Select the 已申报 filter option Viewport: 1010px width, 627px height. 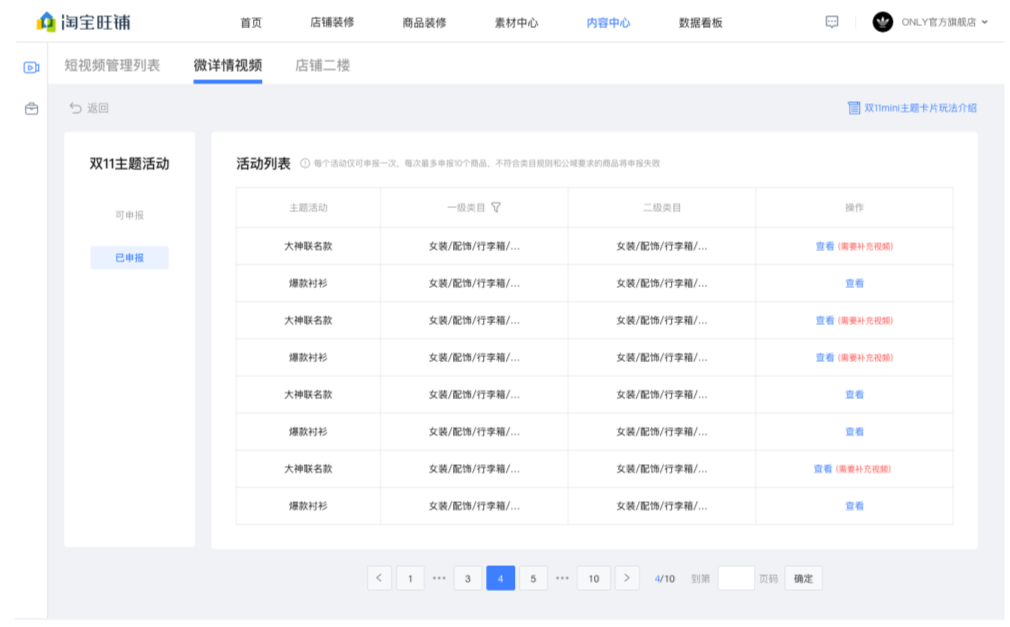(x=129, y=257)
